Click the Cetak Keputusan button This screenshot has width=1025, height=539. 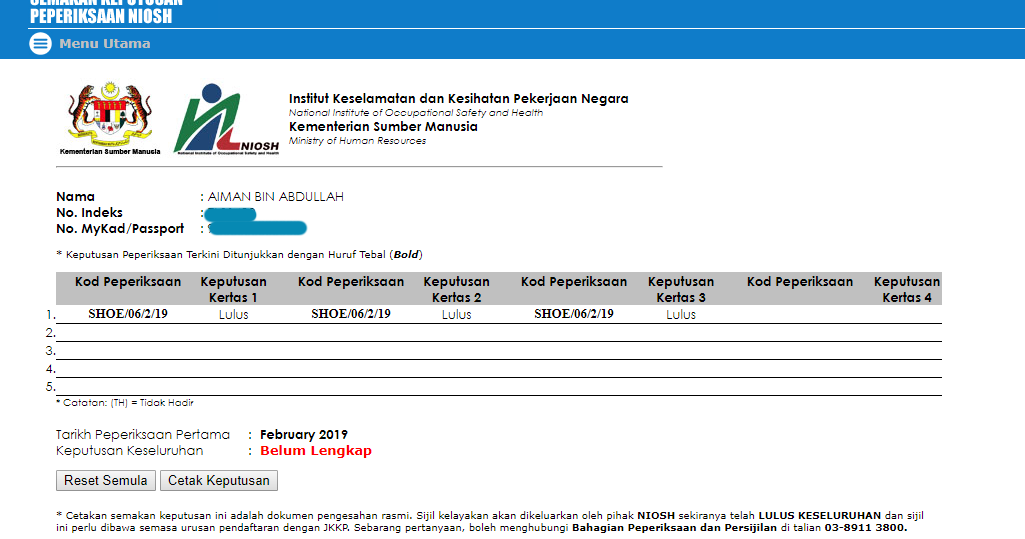[x=219, y=481]
